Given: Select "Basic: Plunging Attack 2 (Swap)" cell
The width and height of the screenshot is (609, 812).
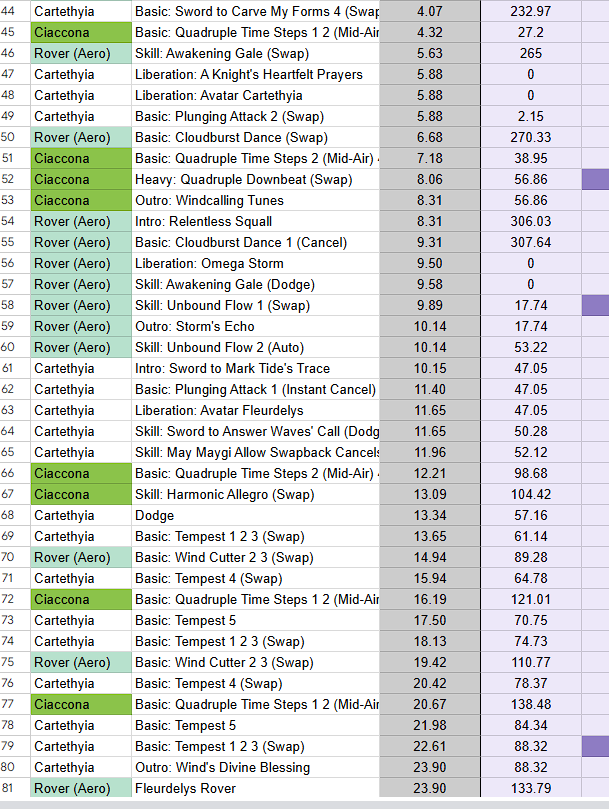Looking at the screenshot, I should coord(256,117).
